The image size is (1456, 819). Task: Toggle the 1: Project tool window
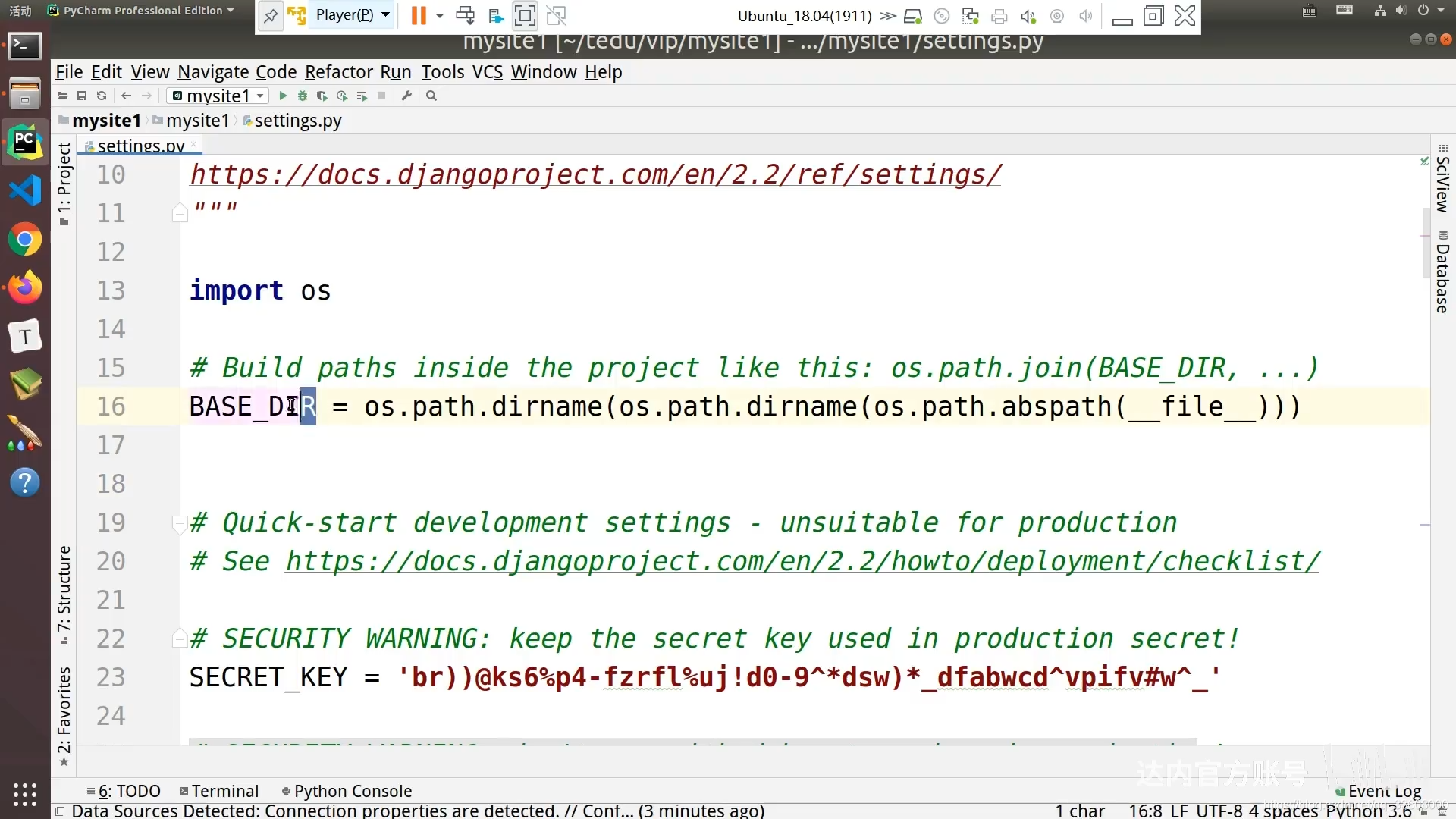click(64, 182)
